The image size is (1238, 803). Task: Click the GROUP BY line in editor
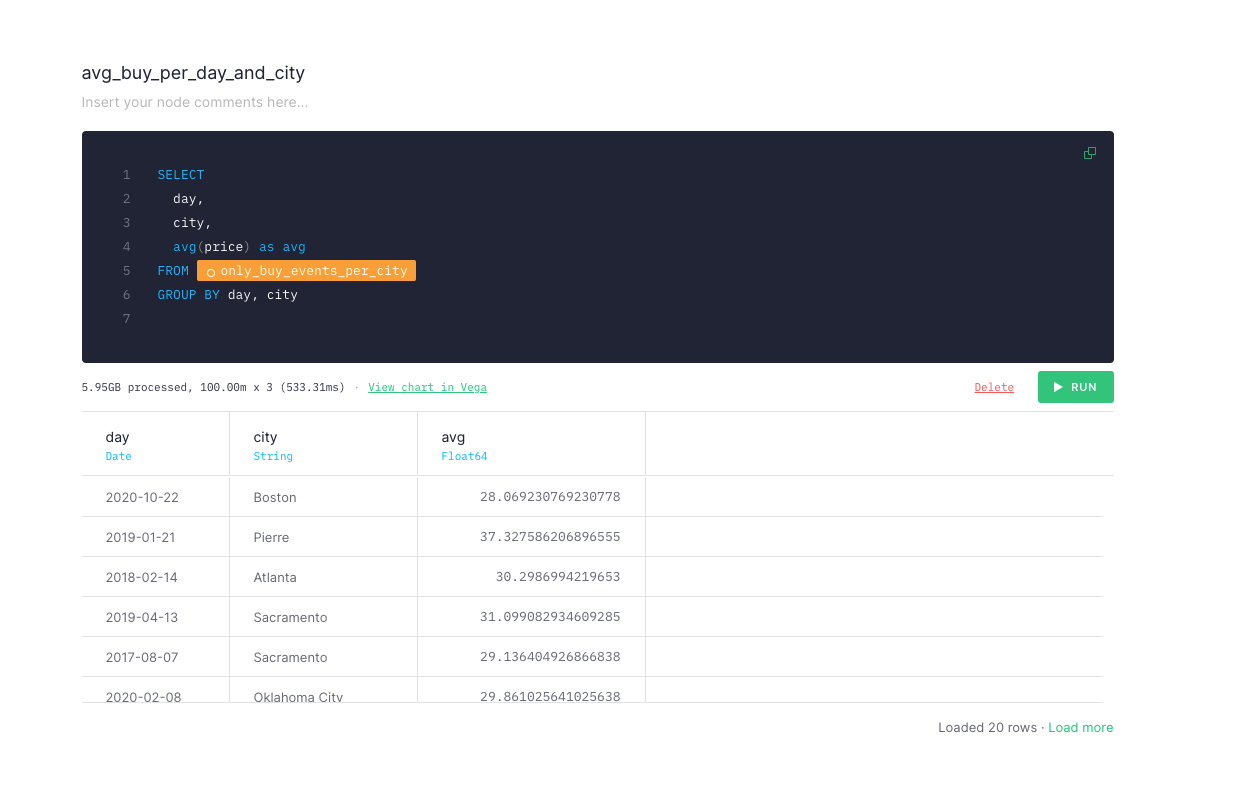(227, 295)
